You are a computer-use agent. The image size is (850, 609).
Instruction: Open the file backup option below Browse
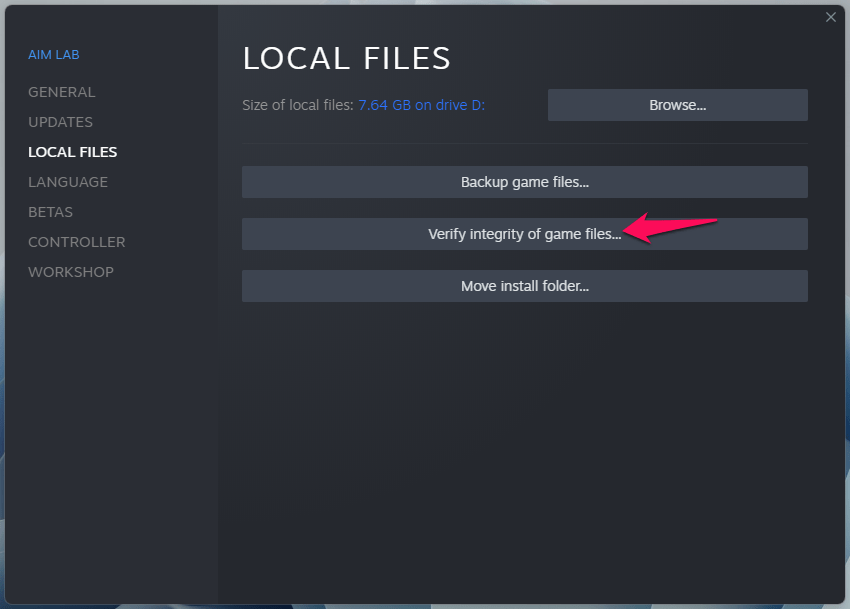(x=524, y=182)
